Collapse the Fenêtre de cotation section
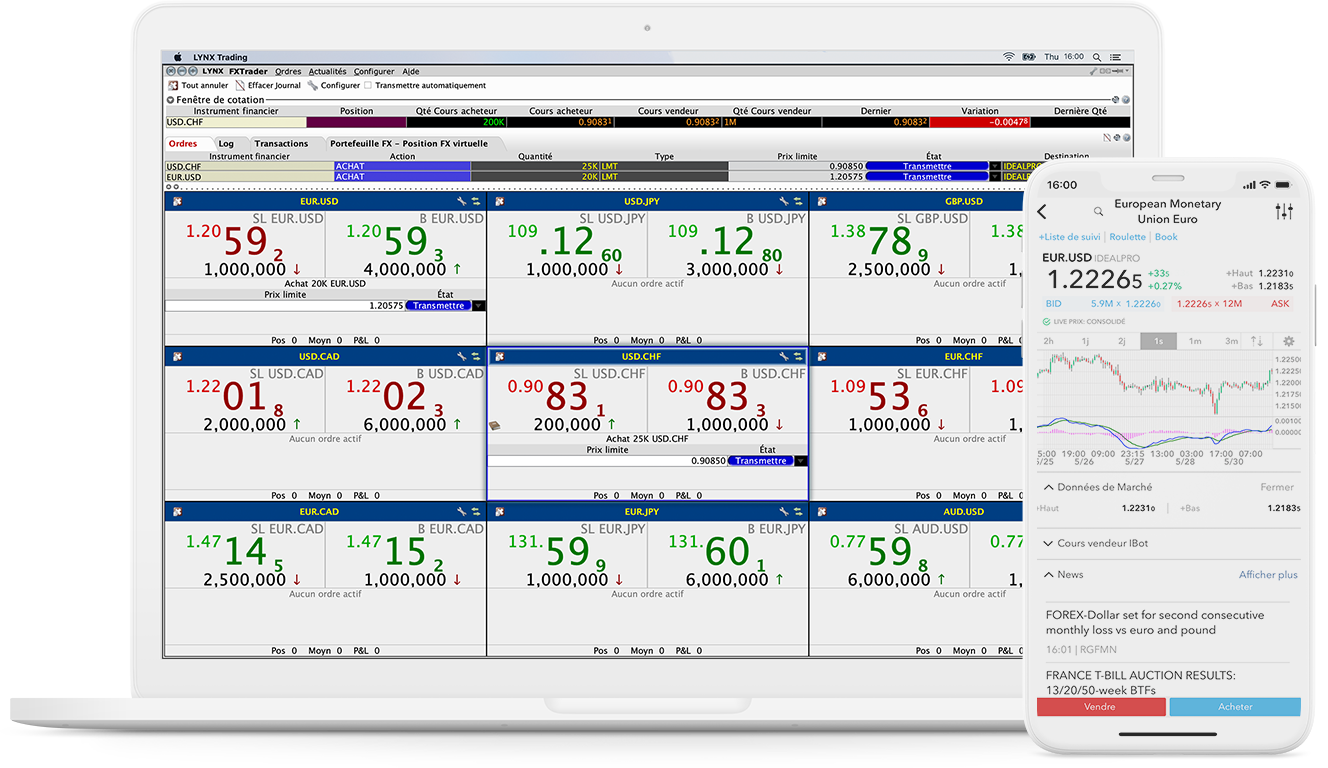Viewport: 1328px width, 768px height. coord(170,100)
